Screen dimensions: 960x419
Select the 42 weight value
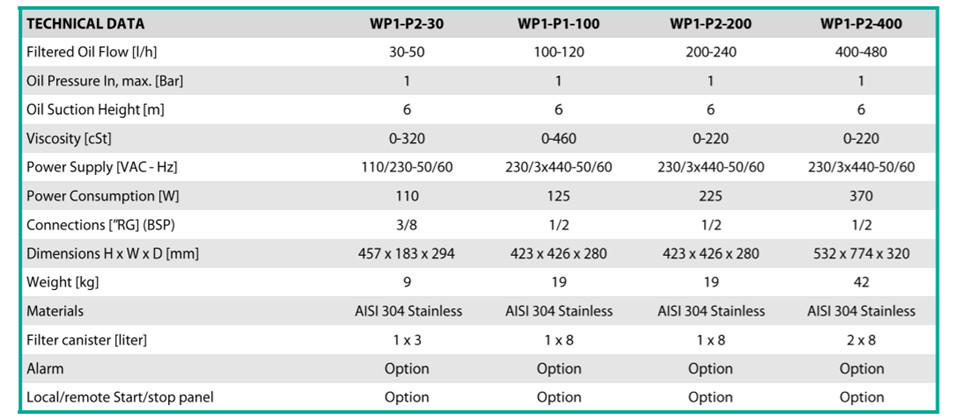pyautogui.click(x=861, y=282)
